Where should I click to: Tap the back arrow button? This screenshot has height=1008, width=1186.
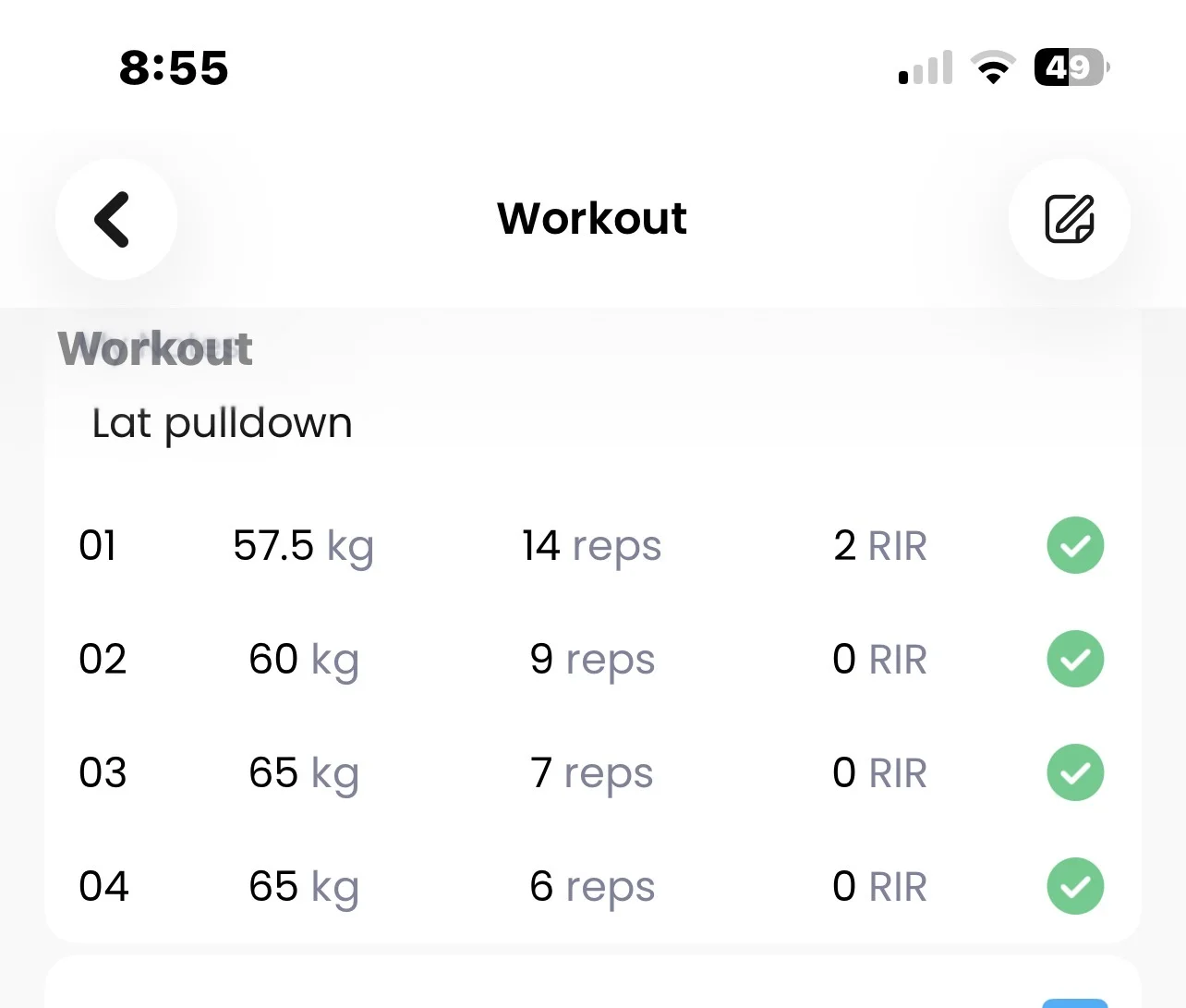[115, 220]
